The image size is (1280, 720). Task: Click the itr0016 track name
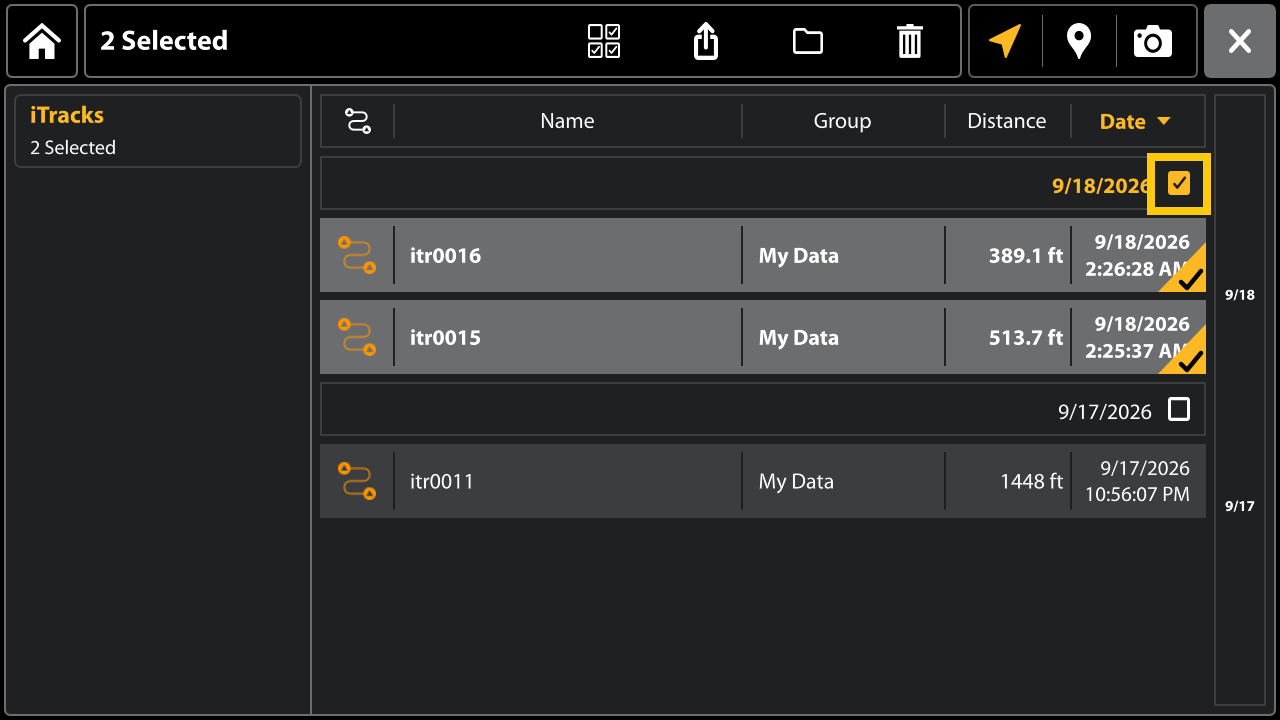pos(445,255)
